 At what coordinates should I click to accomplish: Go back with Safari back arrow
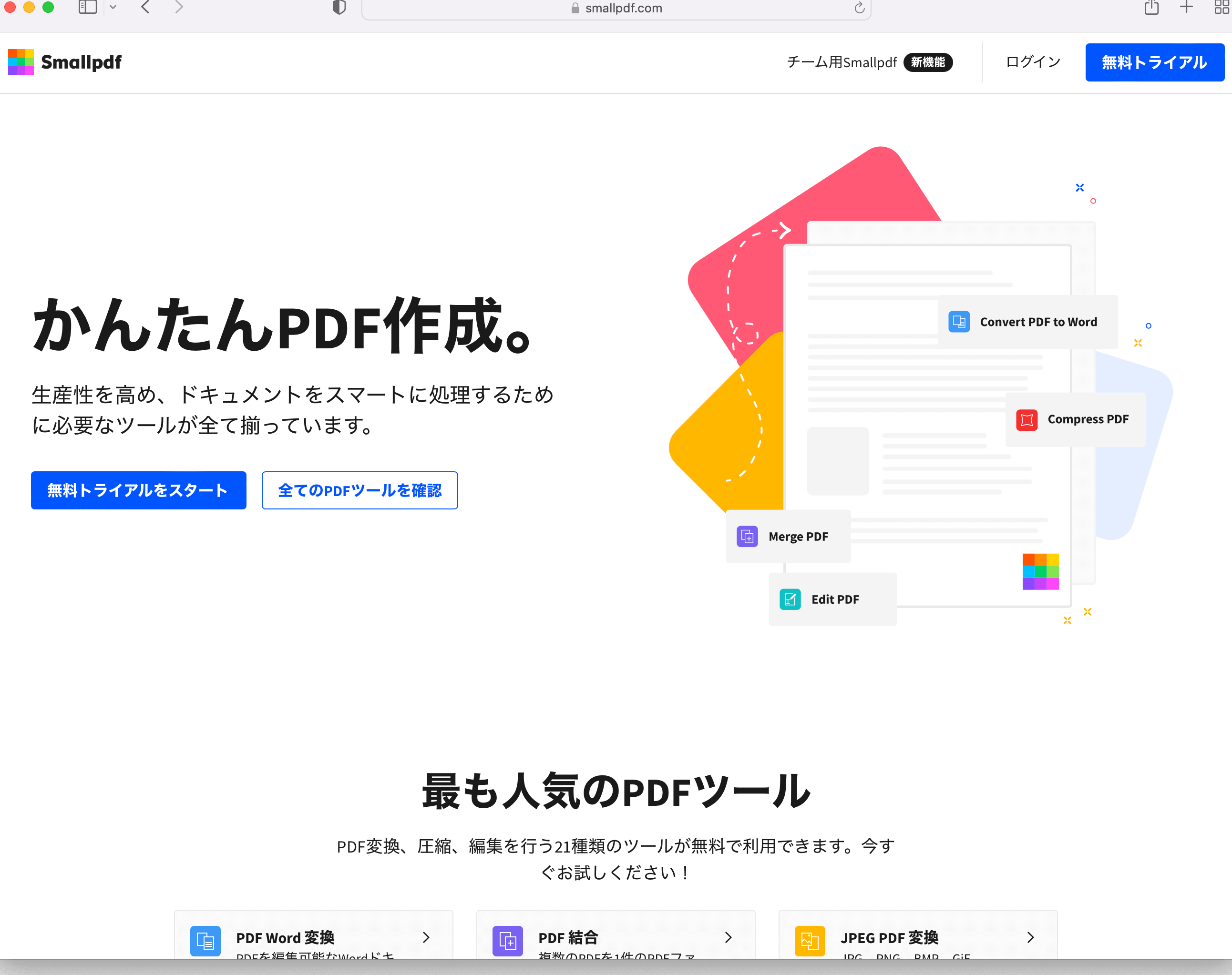click(145, 8)
